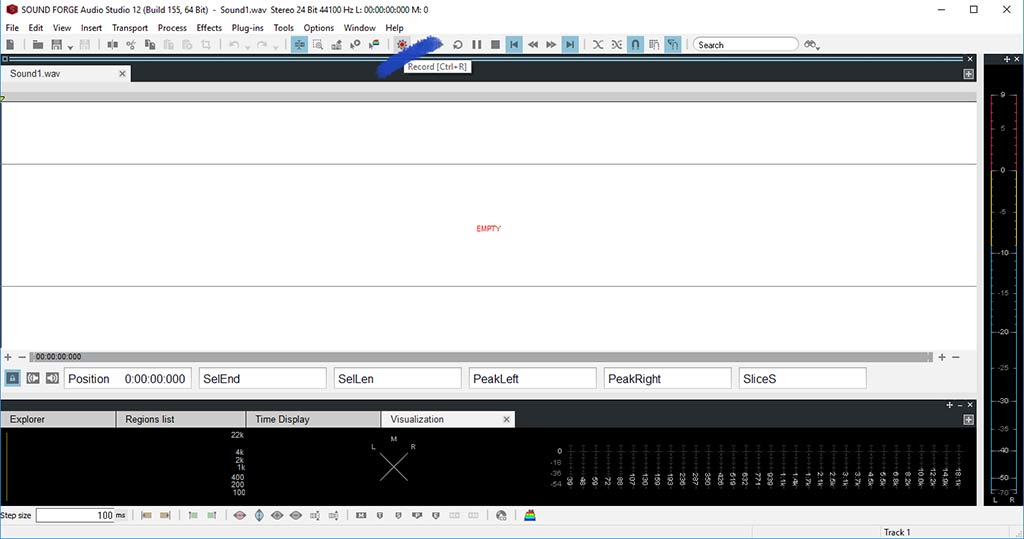Click the pink diamond marker icon in bottom toolbar
This screenshot has height=539, width=1024.
(240, 515)
